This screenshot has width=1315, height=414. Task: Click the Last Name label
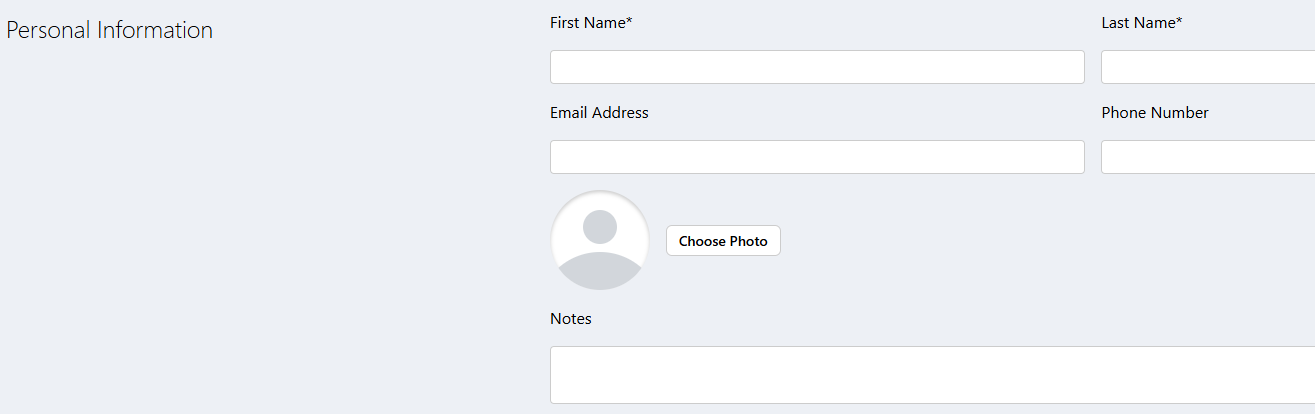coord(1138,23)
